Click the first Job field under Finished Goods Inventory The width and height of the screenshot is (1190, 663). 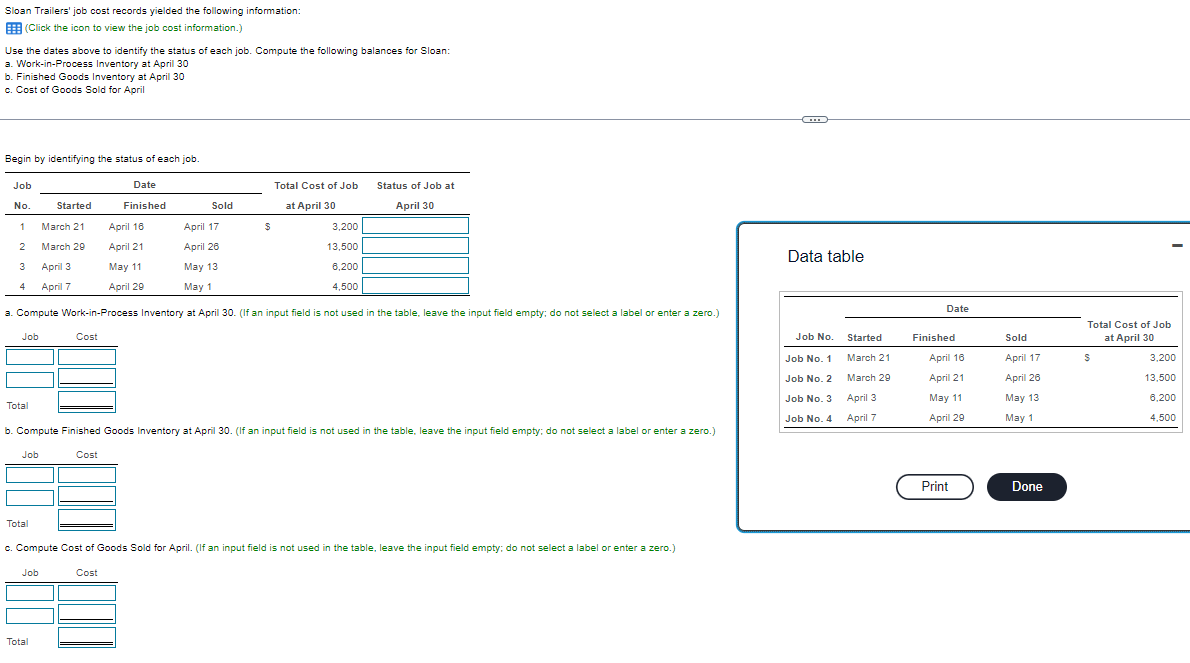[x=29, y=474]
